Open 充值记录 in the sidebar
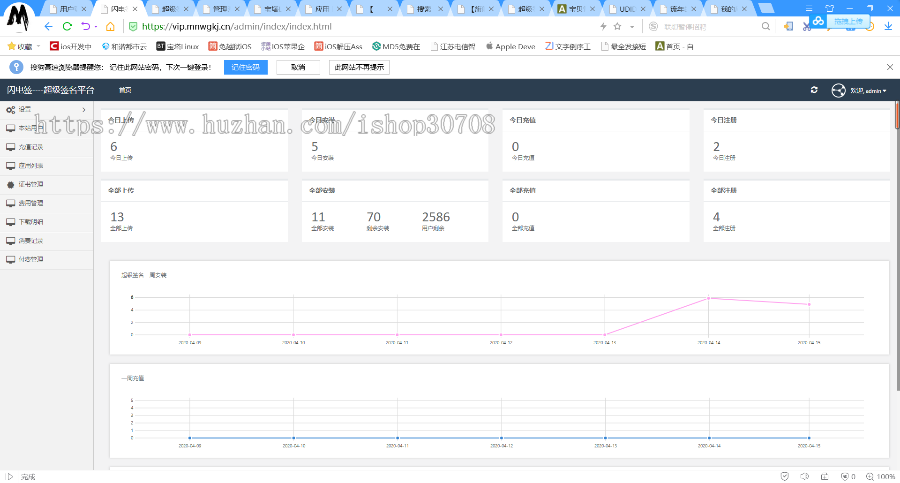900x483 pixels. pyautogui.click(x=46, y=147)
